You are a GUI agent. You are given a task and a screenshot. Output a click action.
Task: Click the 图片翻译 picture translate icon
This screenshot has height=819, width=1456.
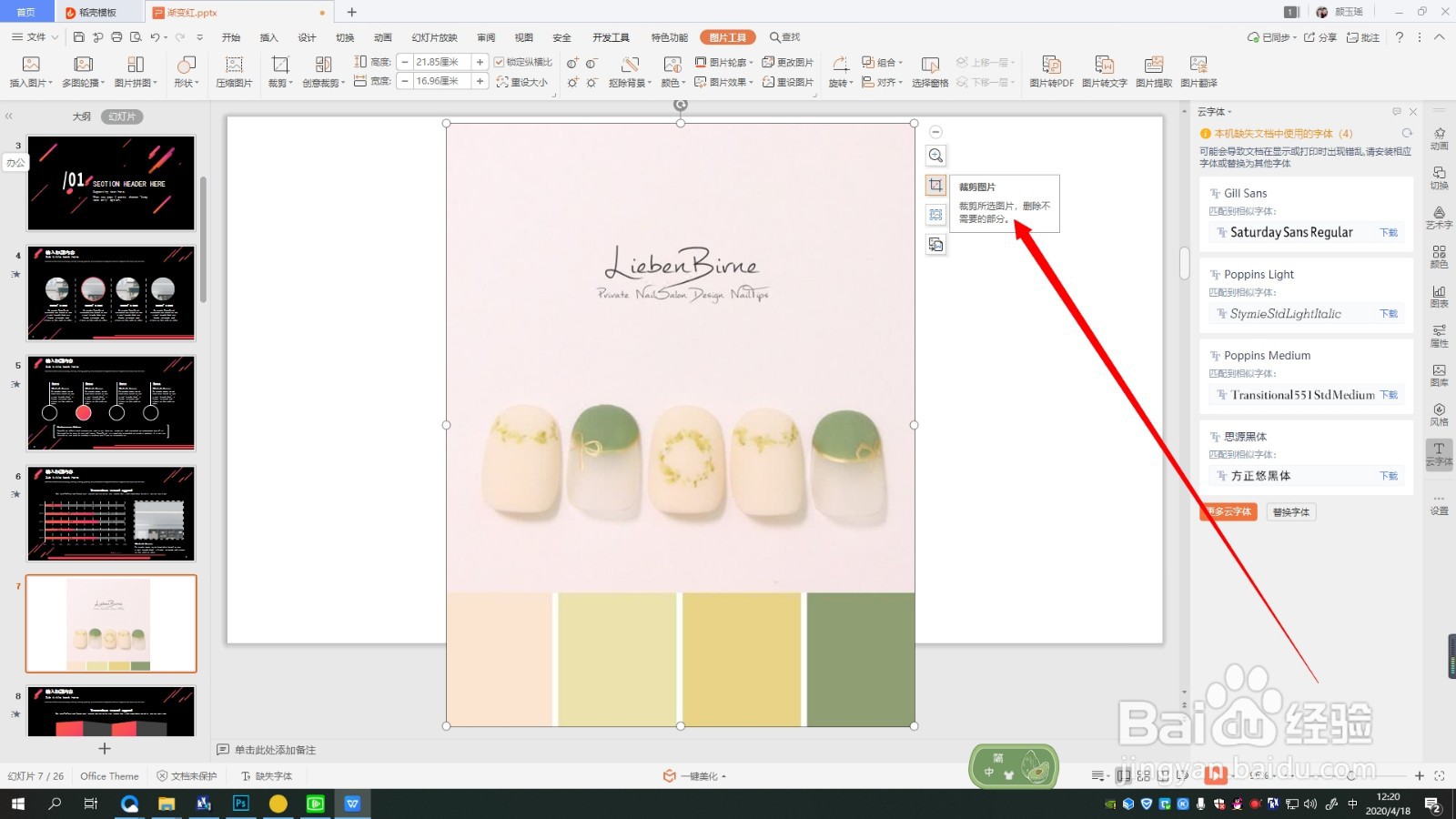1198,71
